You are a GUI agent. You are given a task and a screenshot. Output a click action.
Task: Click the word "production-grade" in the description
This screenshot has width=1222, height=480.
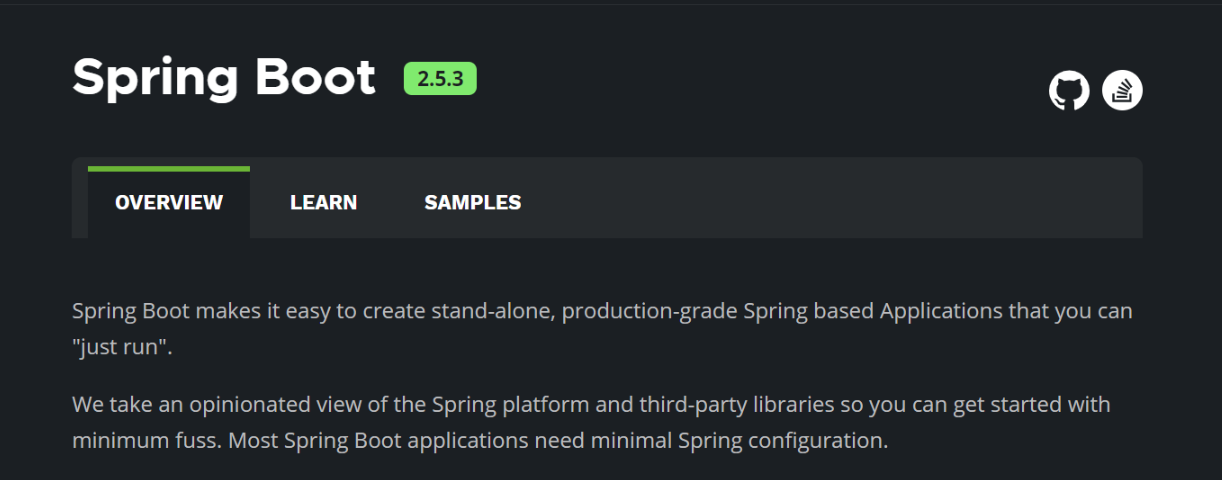650,311
